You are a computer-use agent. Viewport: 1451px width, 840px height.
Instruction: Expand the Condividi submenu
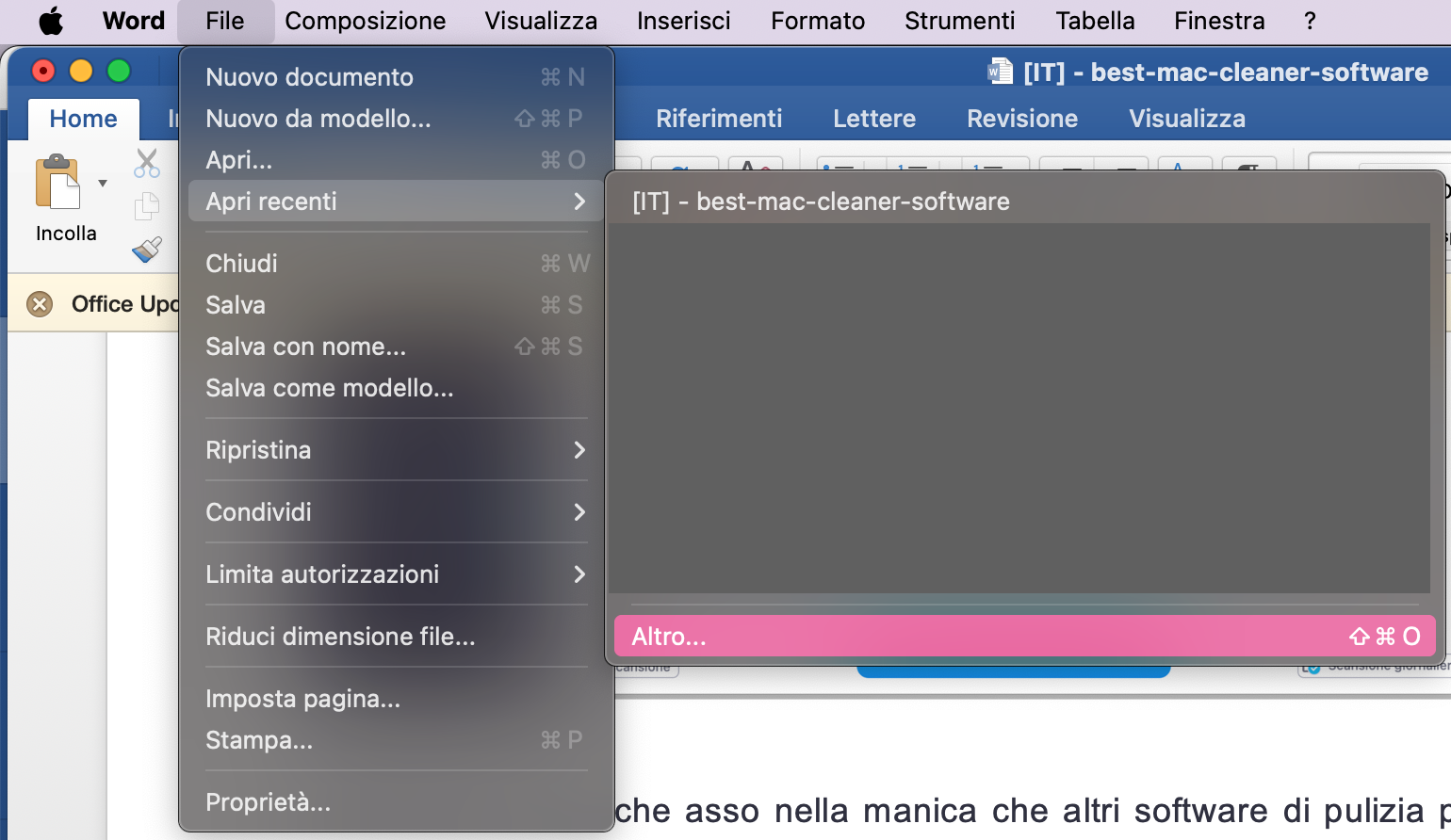pyautogui.click(x=396, y=512)
